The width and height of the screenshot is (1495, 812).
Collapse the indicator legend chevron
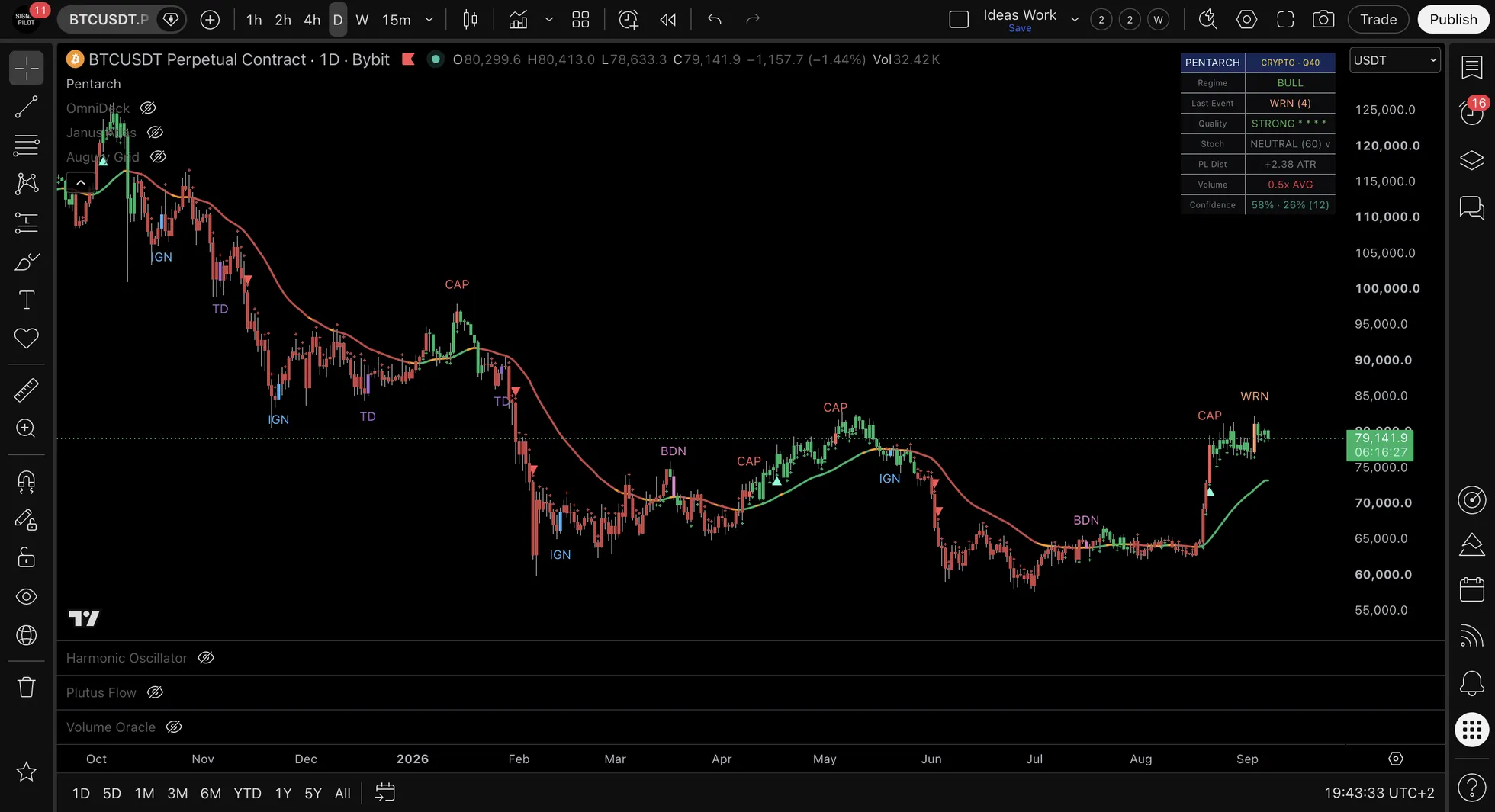click(x=80, y=182)
